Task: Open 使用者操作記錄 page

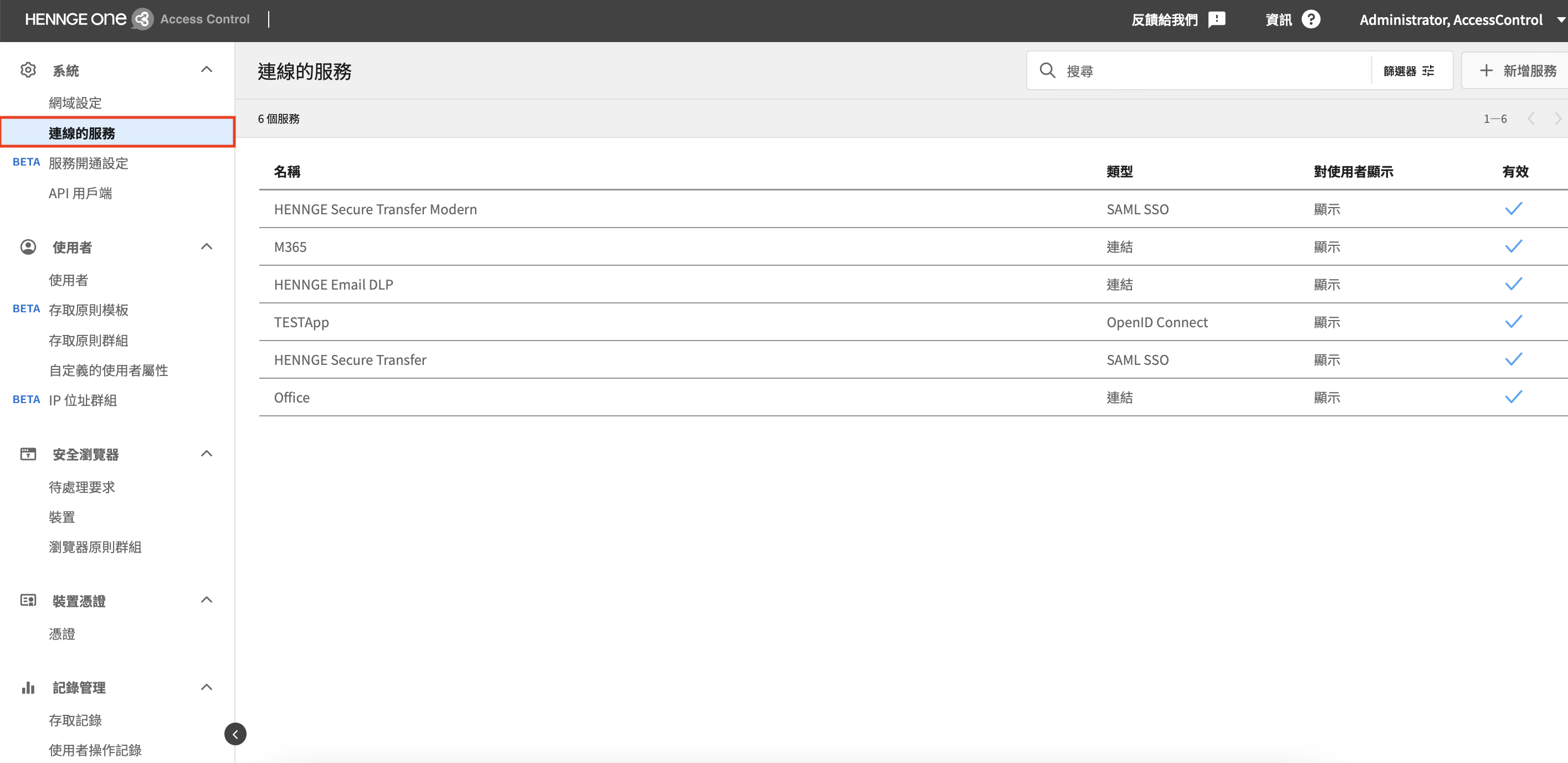Action: (95, 750)
